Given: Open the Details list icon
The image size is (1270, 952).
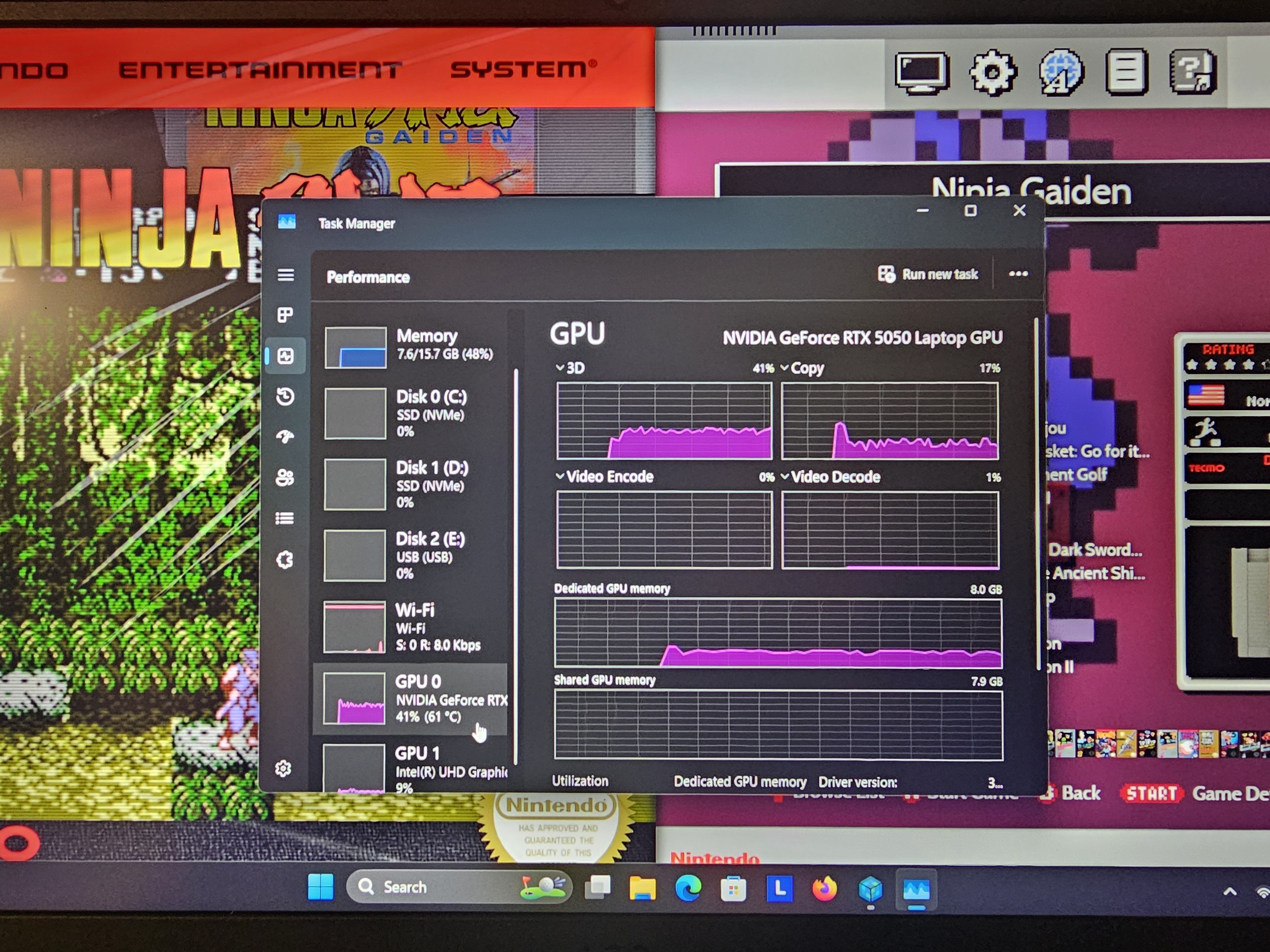Looking at the screenshot, I should tap(285, 519).
